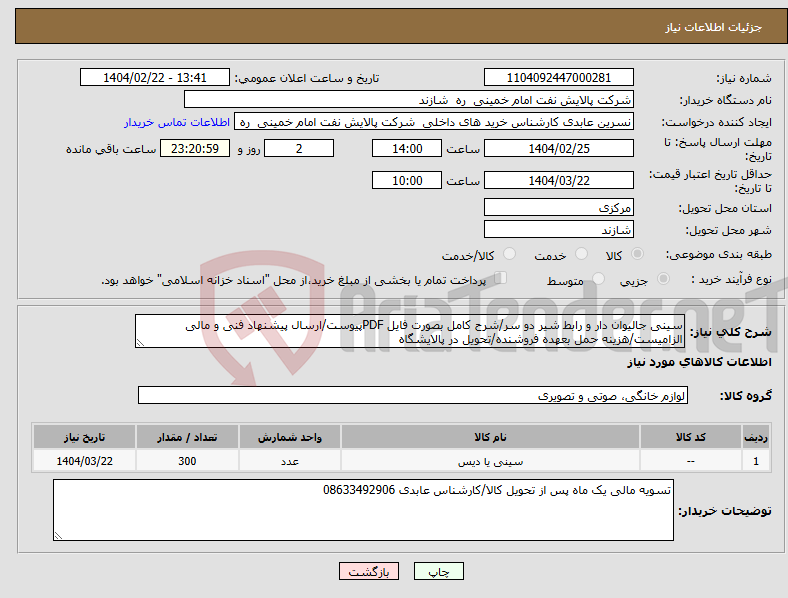Image resolution: width=788 pixels, height=598 pixels.
Task: Click the اطلاعات کالاهای مورد نیاز heading
Action: click(699, 362)
